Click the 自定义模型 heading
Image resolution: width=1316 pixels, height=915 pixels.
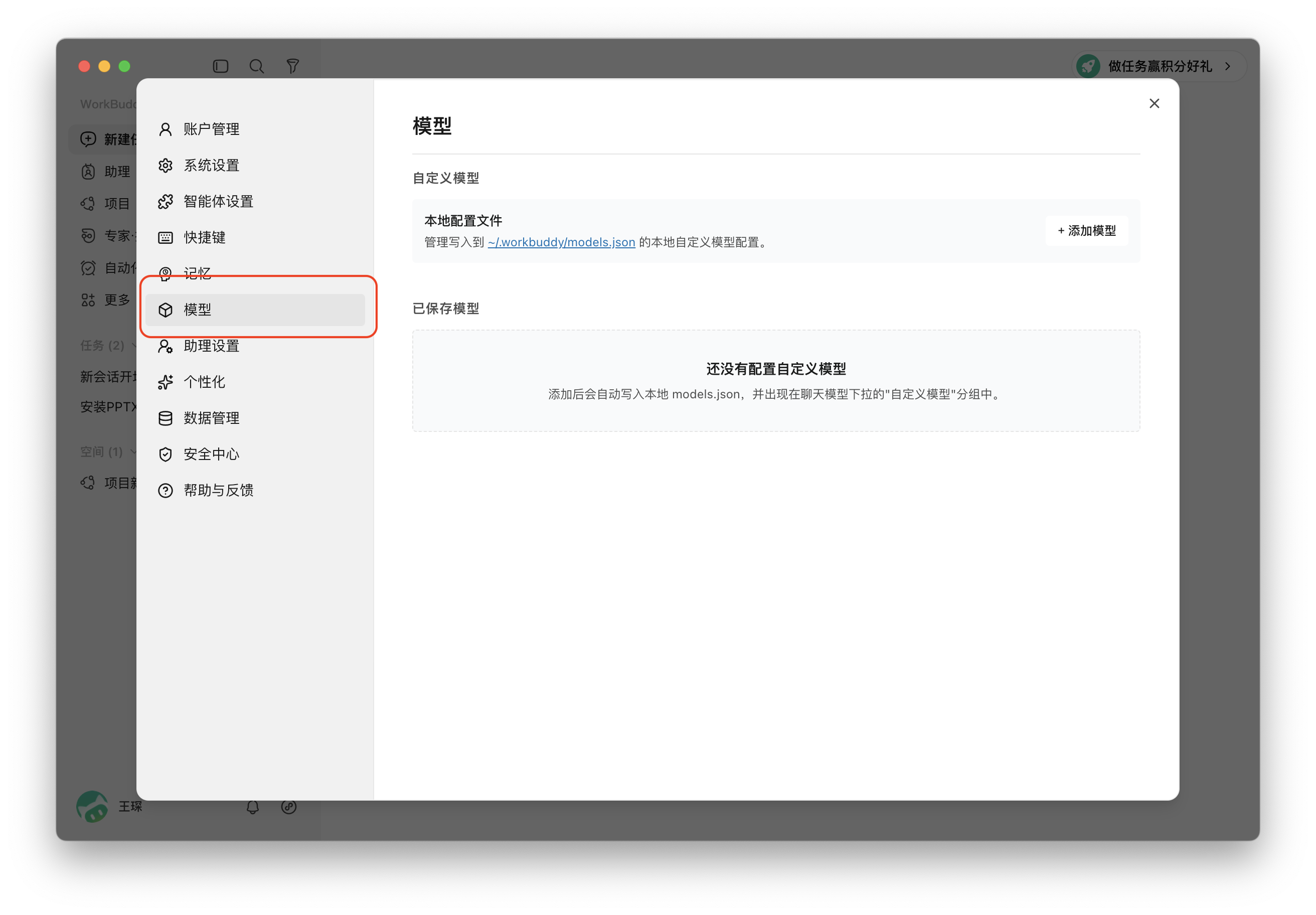[x=445, y=178]
